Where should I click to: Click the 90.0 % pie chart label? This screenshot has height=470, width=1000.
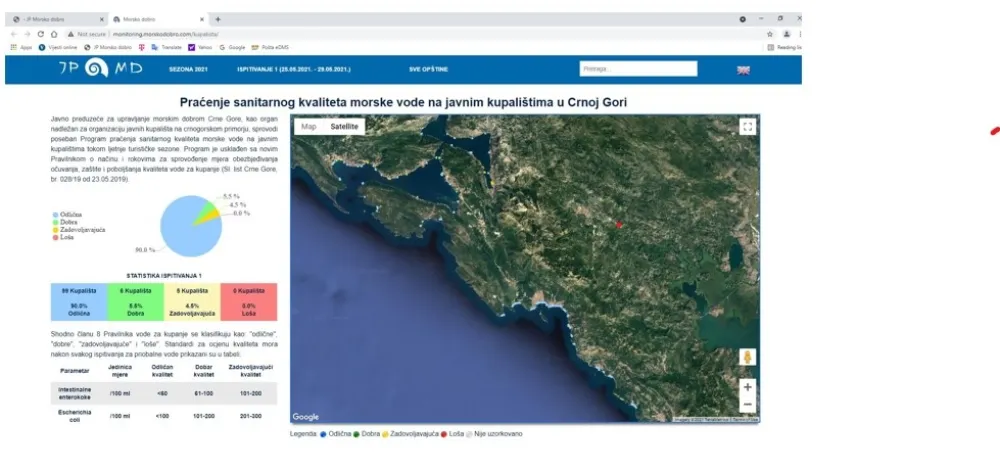coord(145,250)
